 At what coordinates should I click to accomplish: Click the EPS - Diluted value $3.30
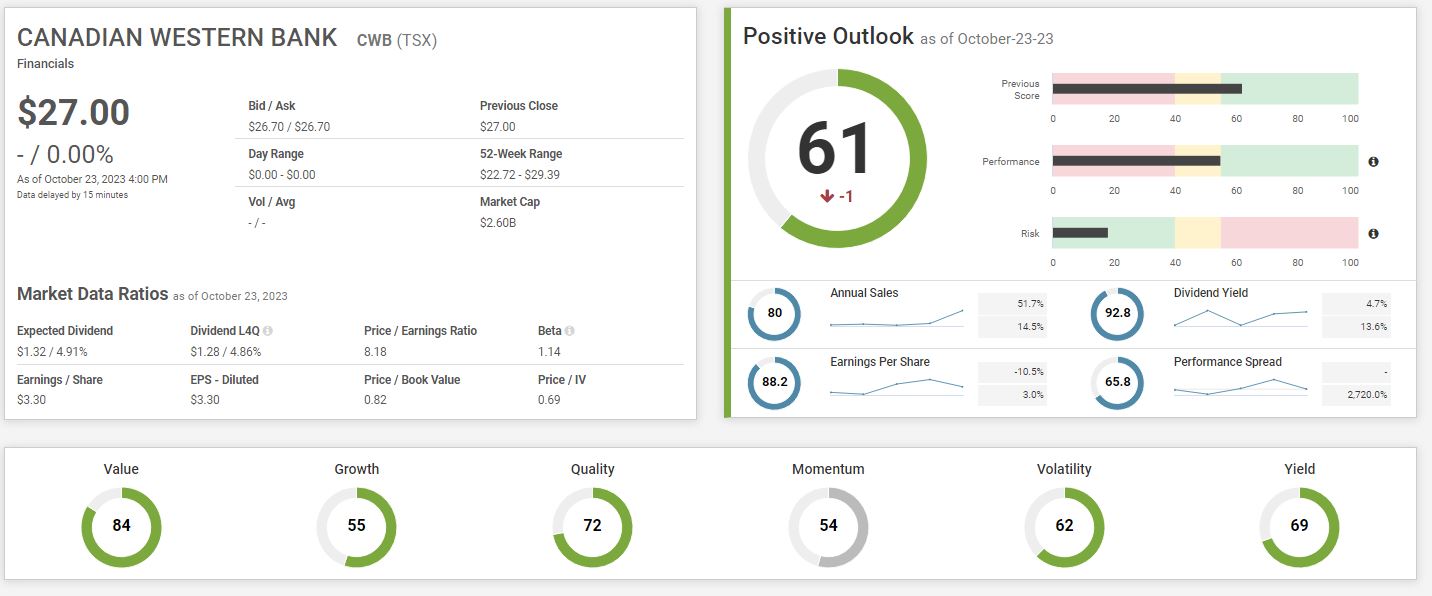pos(205,400)
